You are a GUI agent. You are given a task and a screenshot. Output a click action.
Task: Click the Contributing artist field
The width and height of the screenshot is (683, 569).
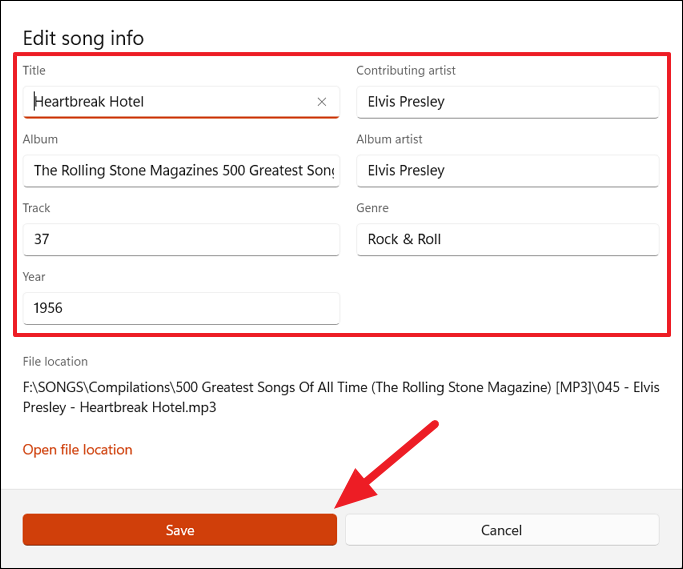507,102
